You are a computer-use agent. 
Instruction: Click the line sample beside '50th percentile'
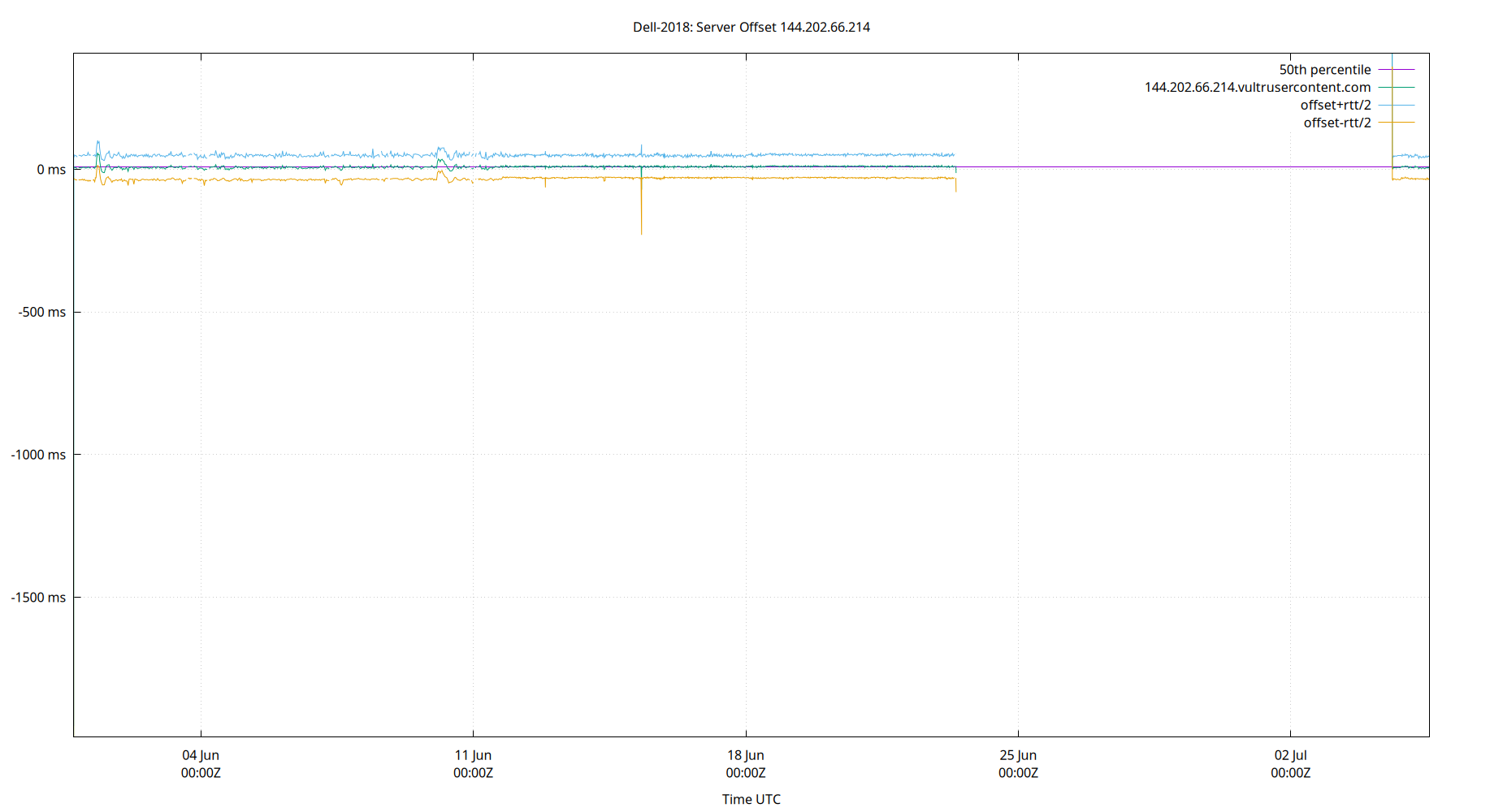pyautogui.click(x=1397, y=70)
